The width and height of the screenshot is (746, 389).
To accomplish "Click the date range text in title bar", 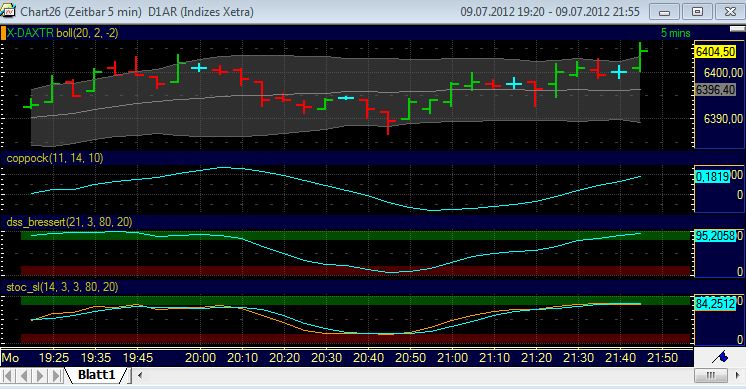I will click(550, 11).
